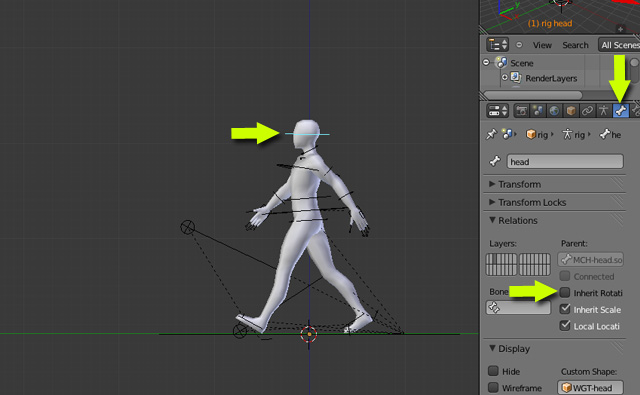Collapse the Scene tree item

pyautogui.click(x=486, y=62)
